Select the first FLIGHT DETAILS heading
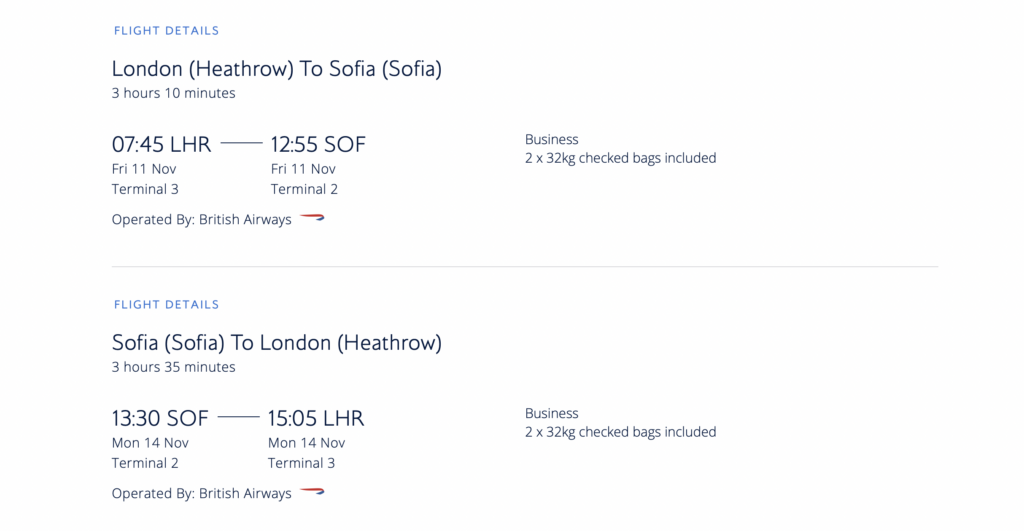Image resolution: width=1024 pixels, height=531 pixels. [166, 31]
